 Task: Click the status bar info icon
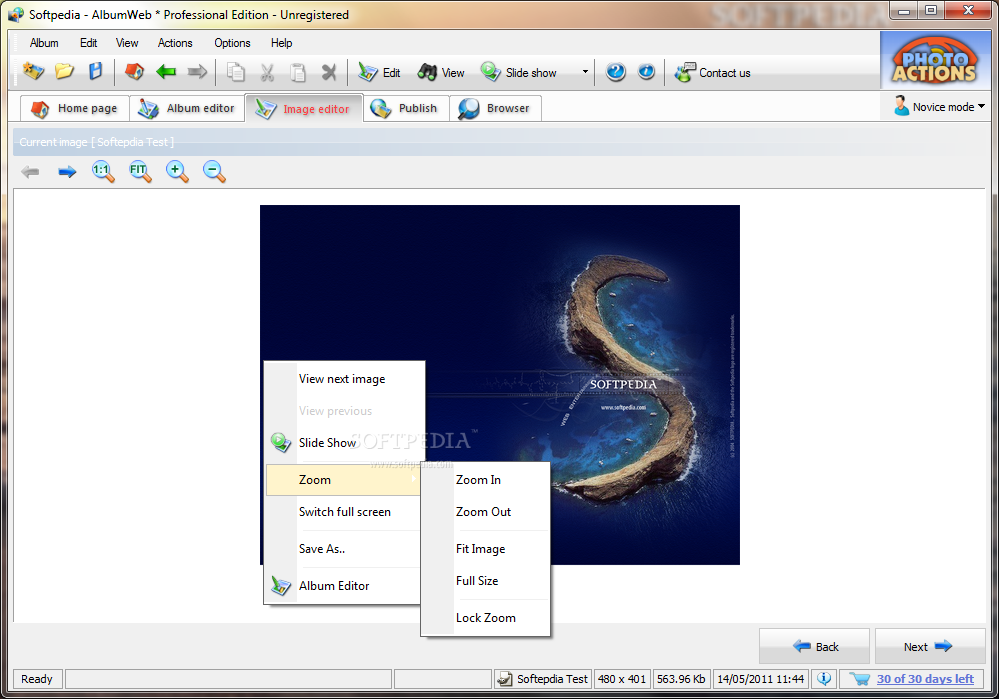click(x=824, y=679)
